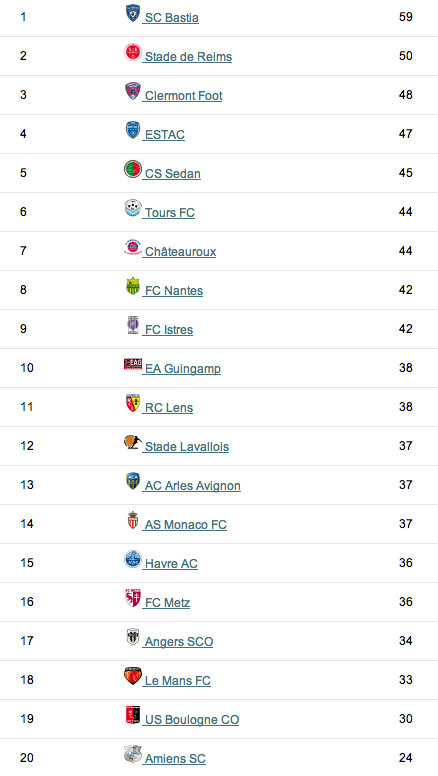Open the AC Arles Avignon link
438x776 pixels.
coord(193,485)
